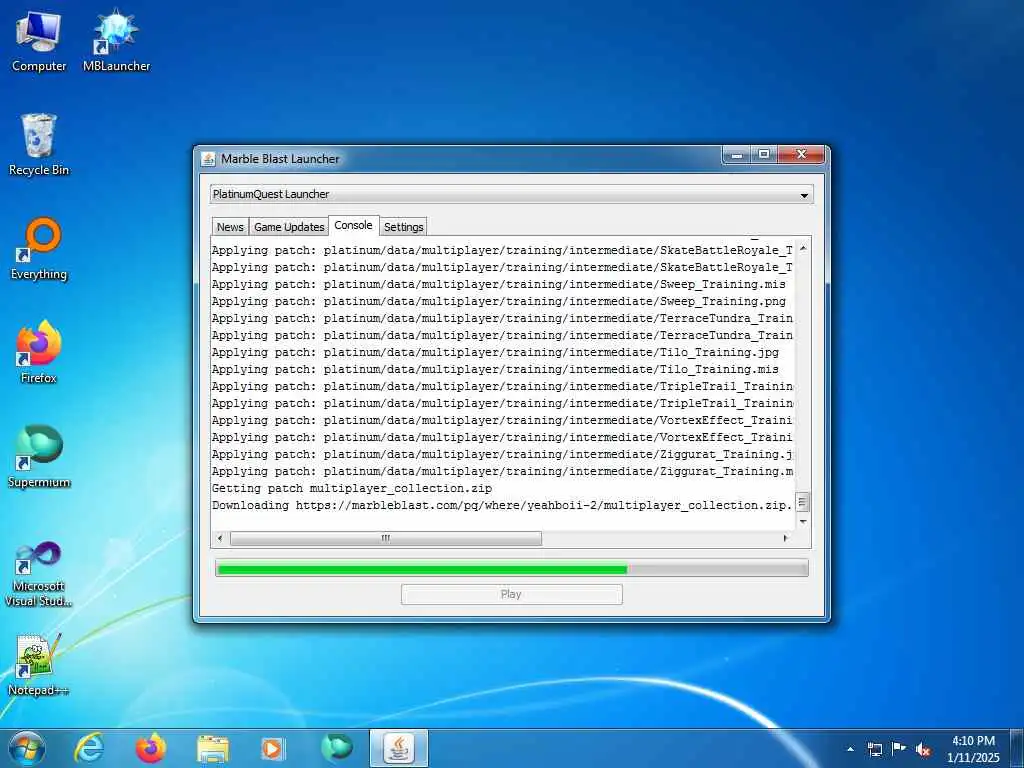Select the MBLauncher desktop shortcut
Screen dimensions: 1024x768
pyautogui.click(x=116, y=41)
